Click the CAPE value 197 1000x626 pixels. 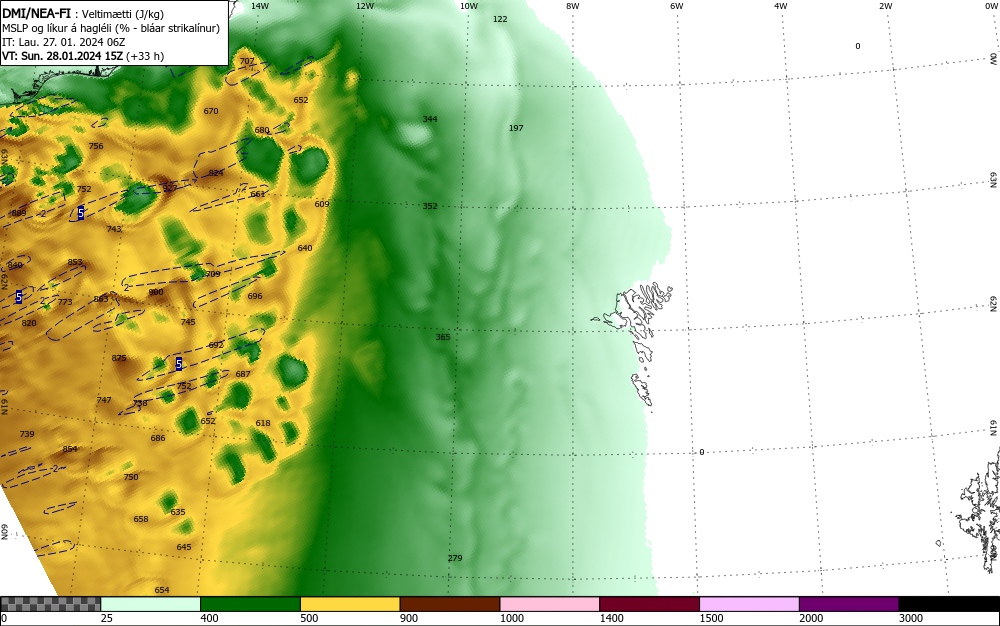[x=516, y=128]
